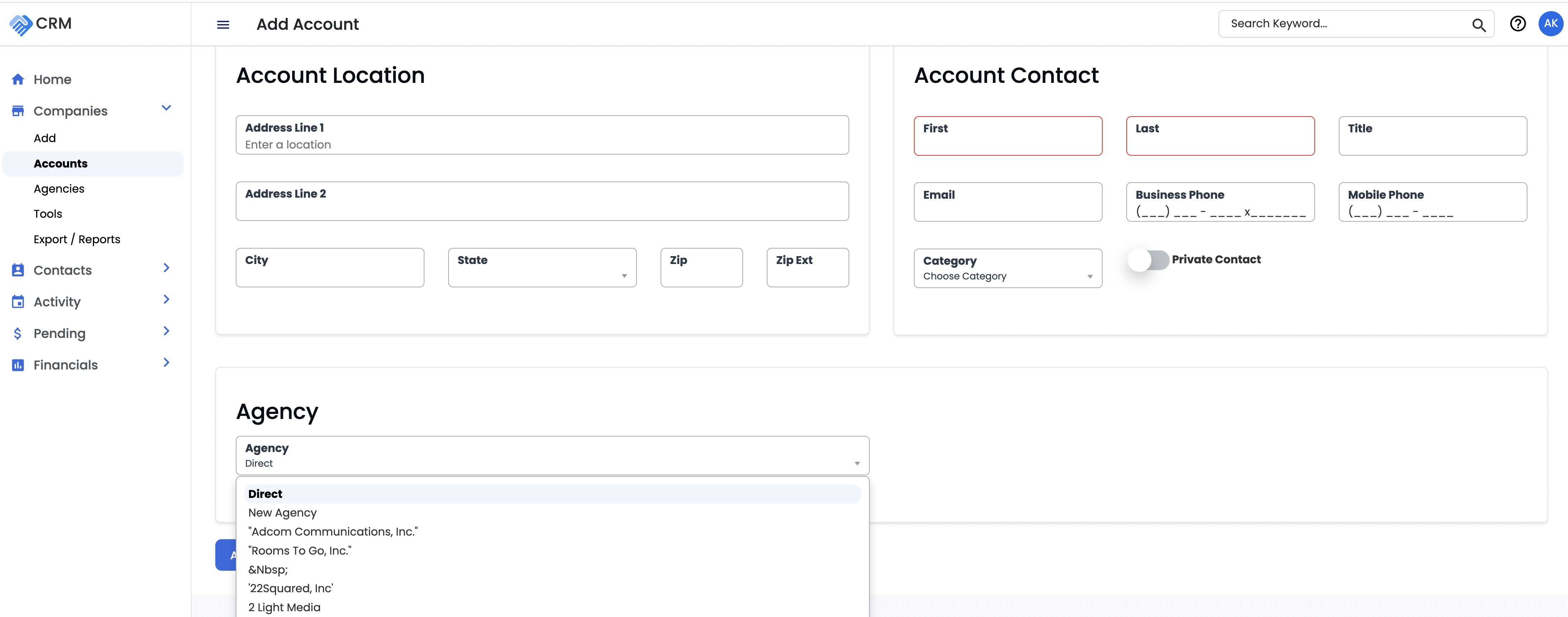Click the Zip field

pyautogui.click(x=701, y=268)
